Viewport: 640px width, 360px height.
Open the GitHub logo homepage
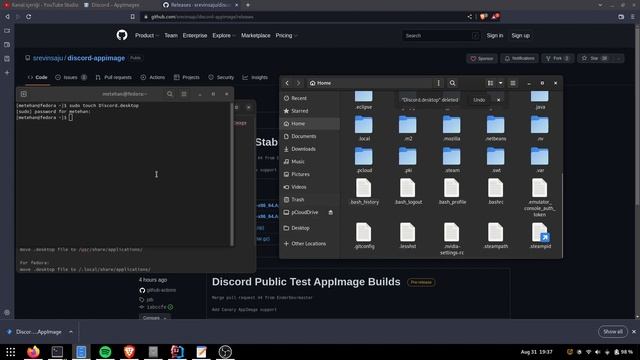[x=122, y=35]
